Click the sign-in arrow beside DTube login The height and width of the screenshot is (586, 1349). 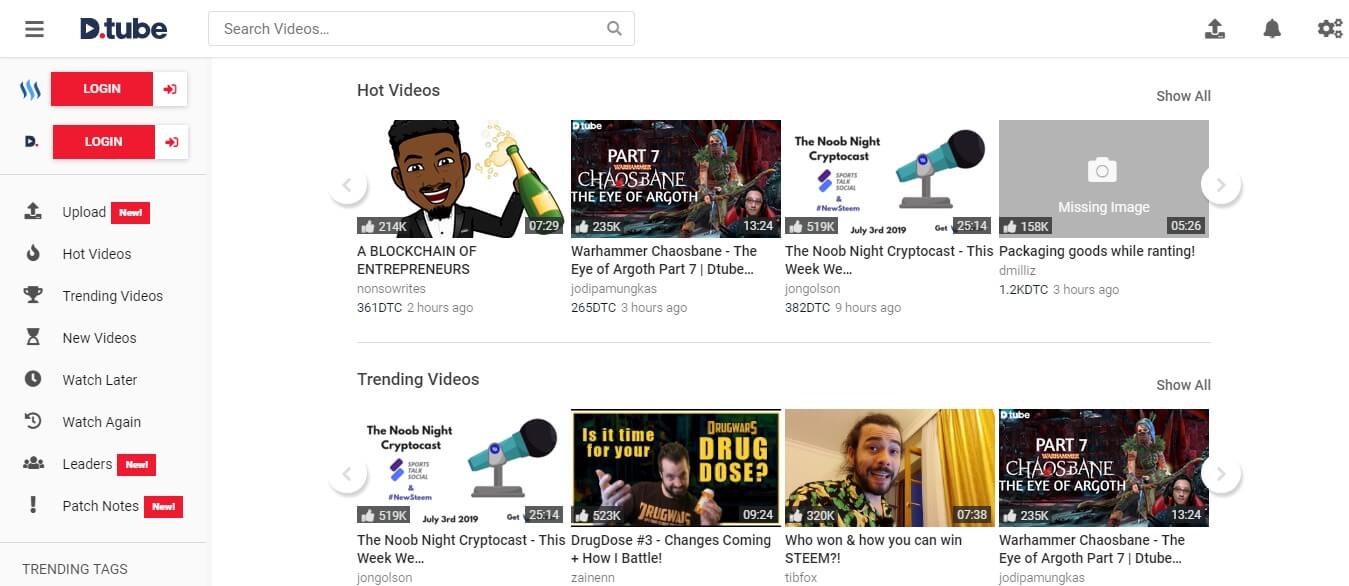pos(171,142)
